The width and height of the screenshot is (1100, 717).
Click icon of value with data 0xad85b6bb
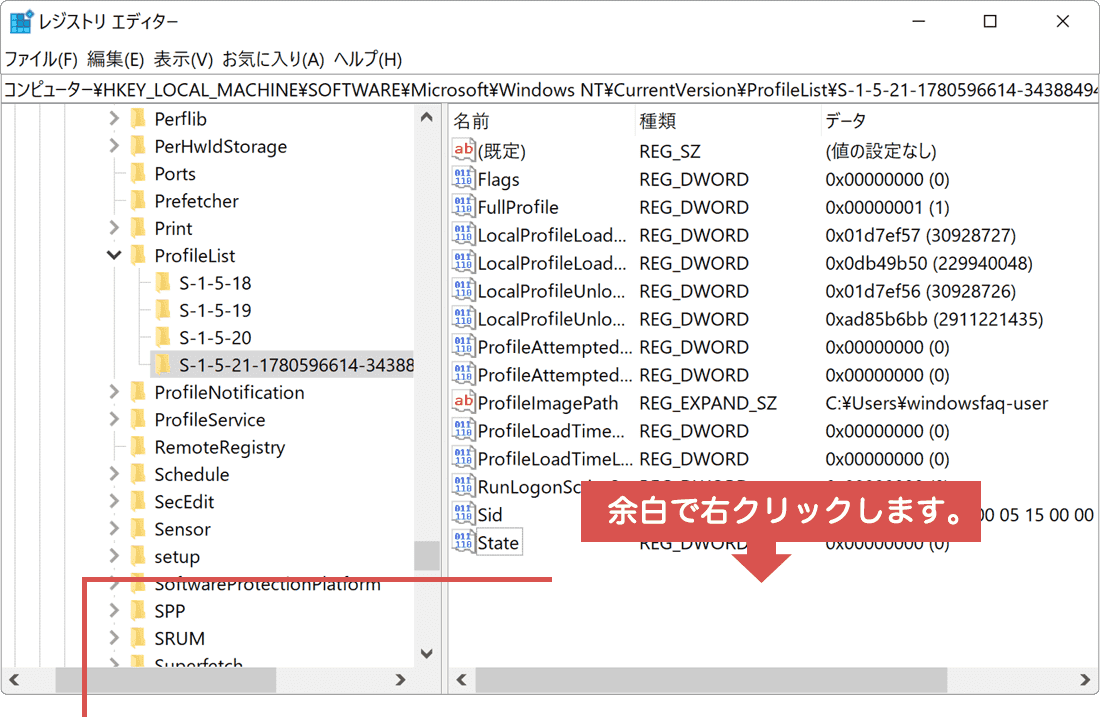click(464, 318)
